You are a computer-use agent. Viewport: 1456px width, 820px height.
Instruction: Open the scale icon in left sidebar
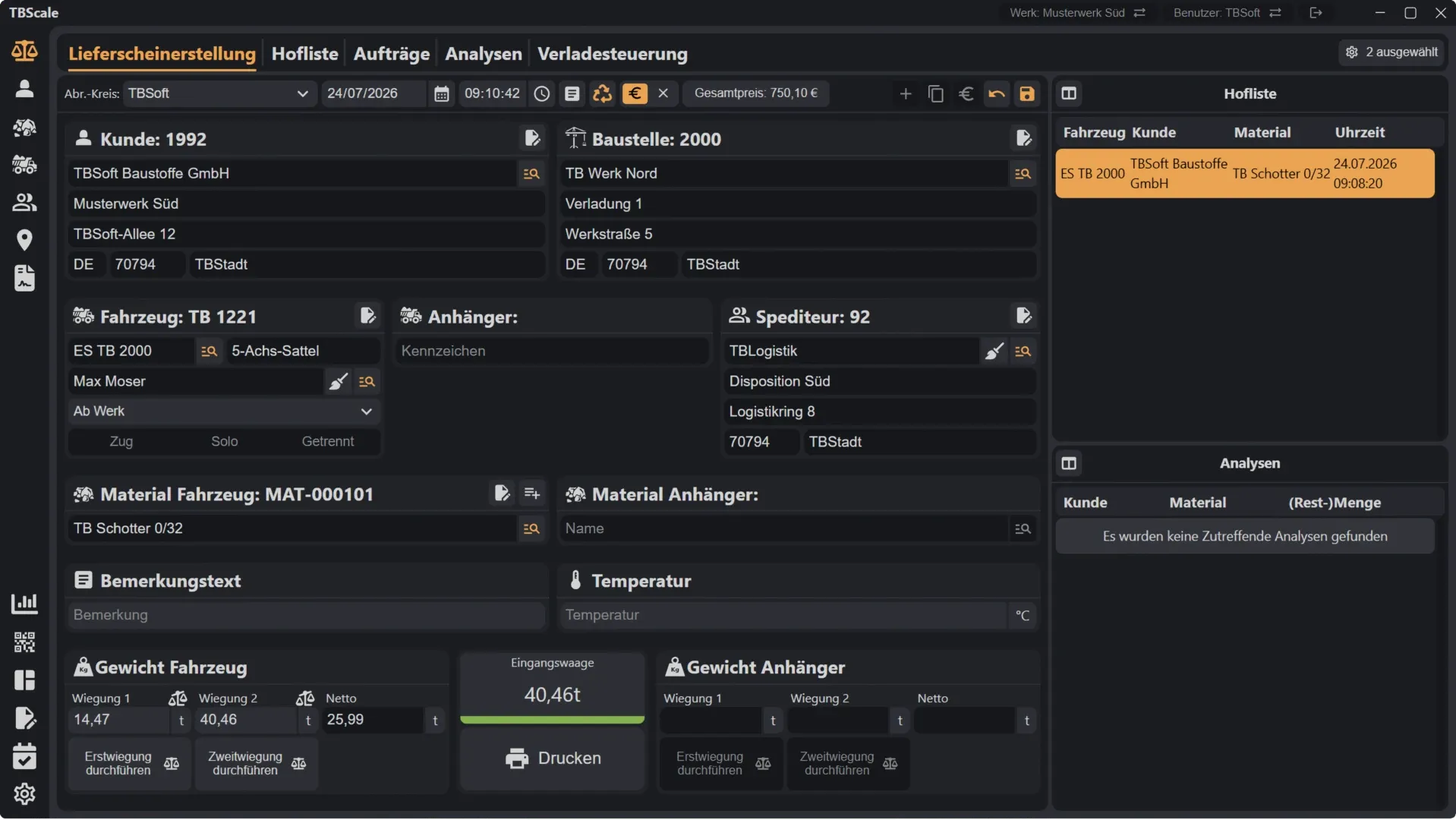24,52
